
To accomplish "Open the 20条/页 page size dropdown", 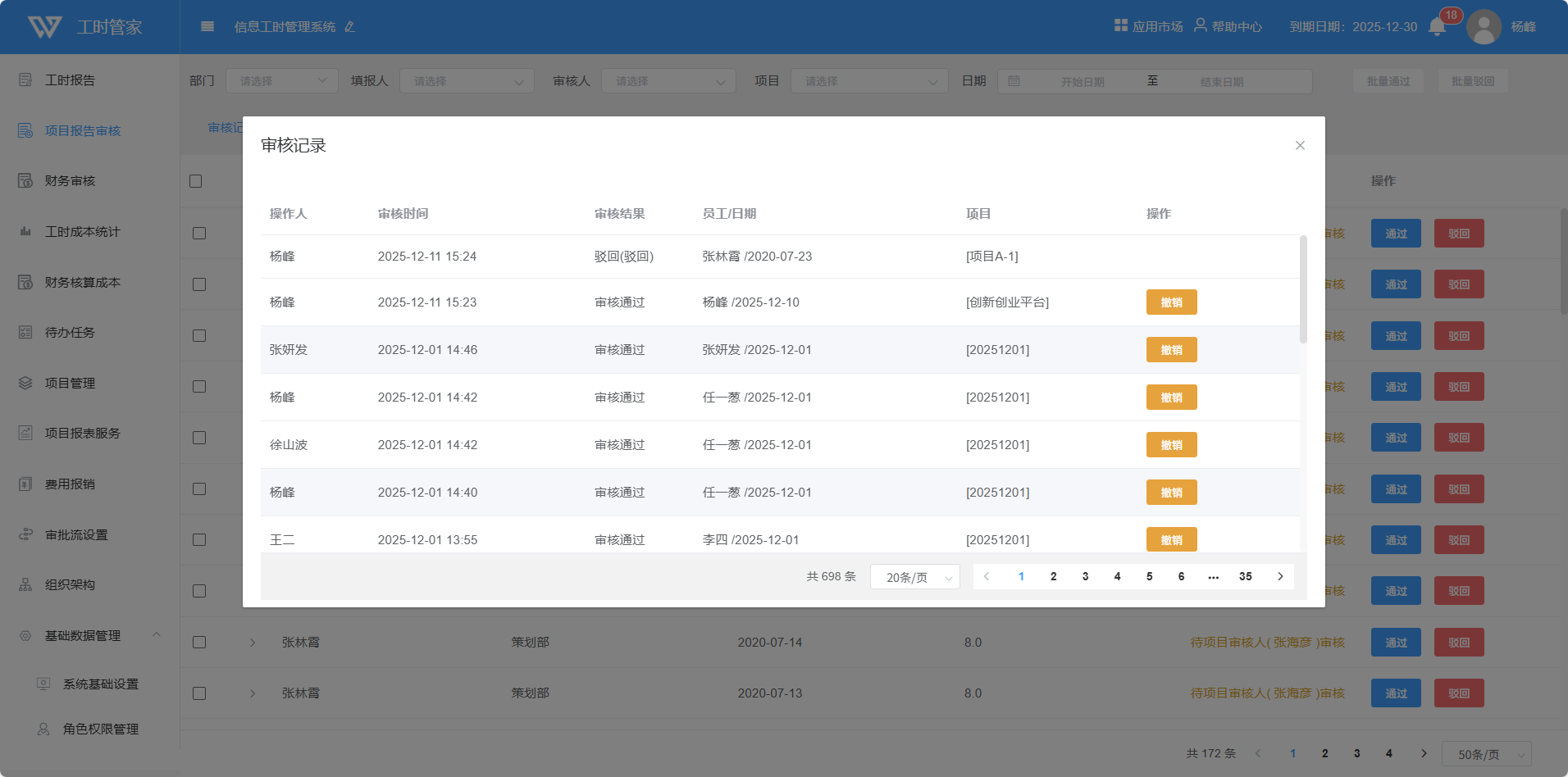I will coord(914,577).
